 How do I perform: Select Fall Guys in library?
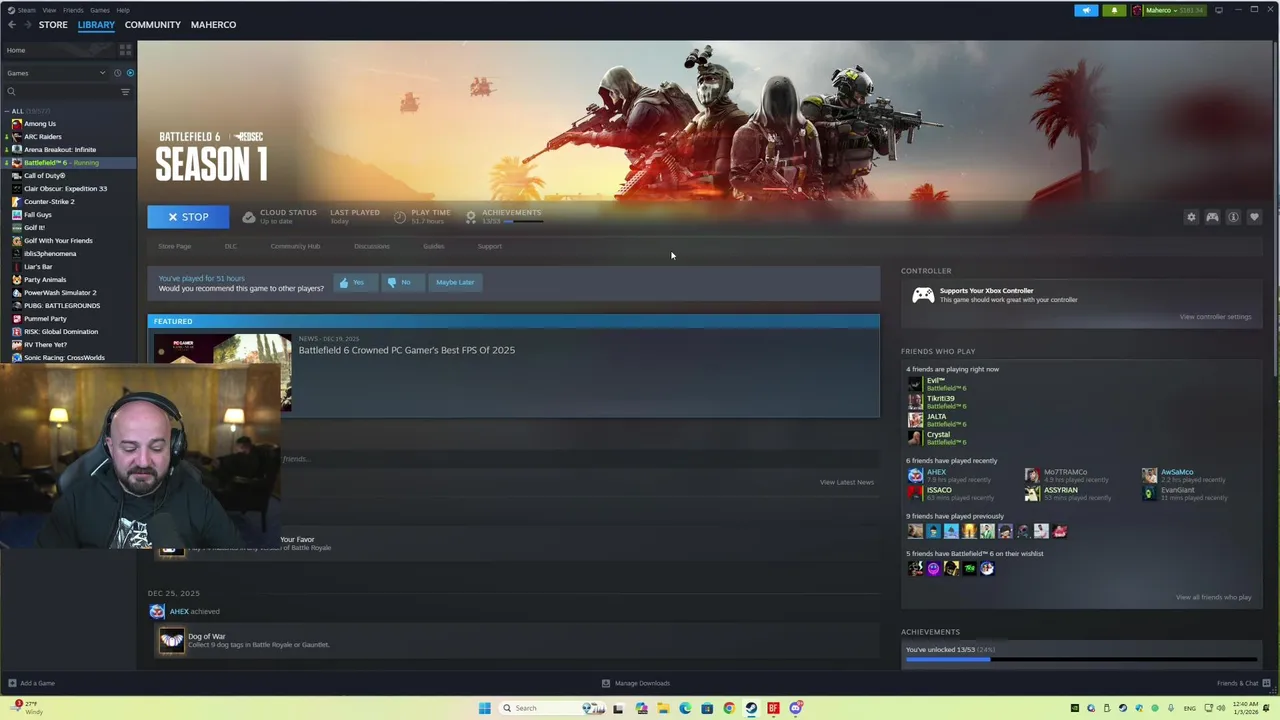[38, 215]
